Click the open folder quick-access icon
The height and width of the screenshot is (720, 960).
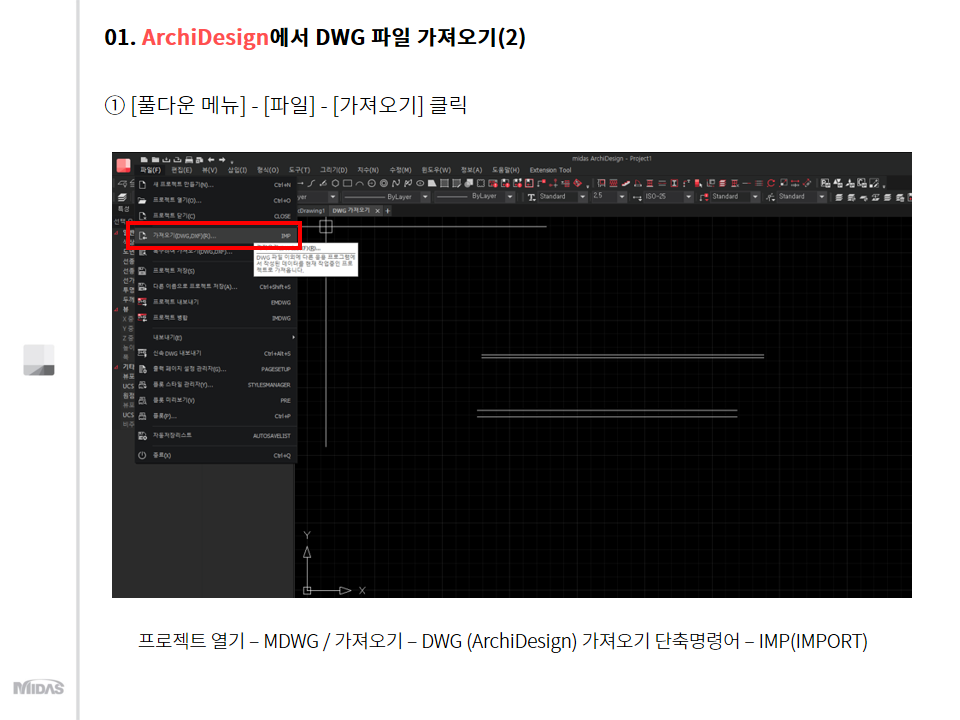tap(155, 160)
